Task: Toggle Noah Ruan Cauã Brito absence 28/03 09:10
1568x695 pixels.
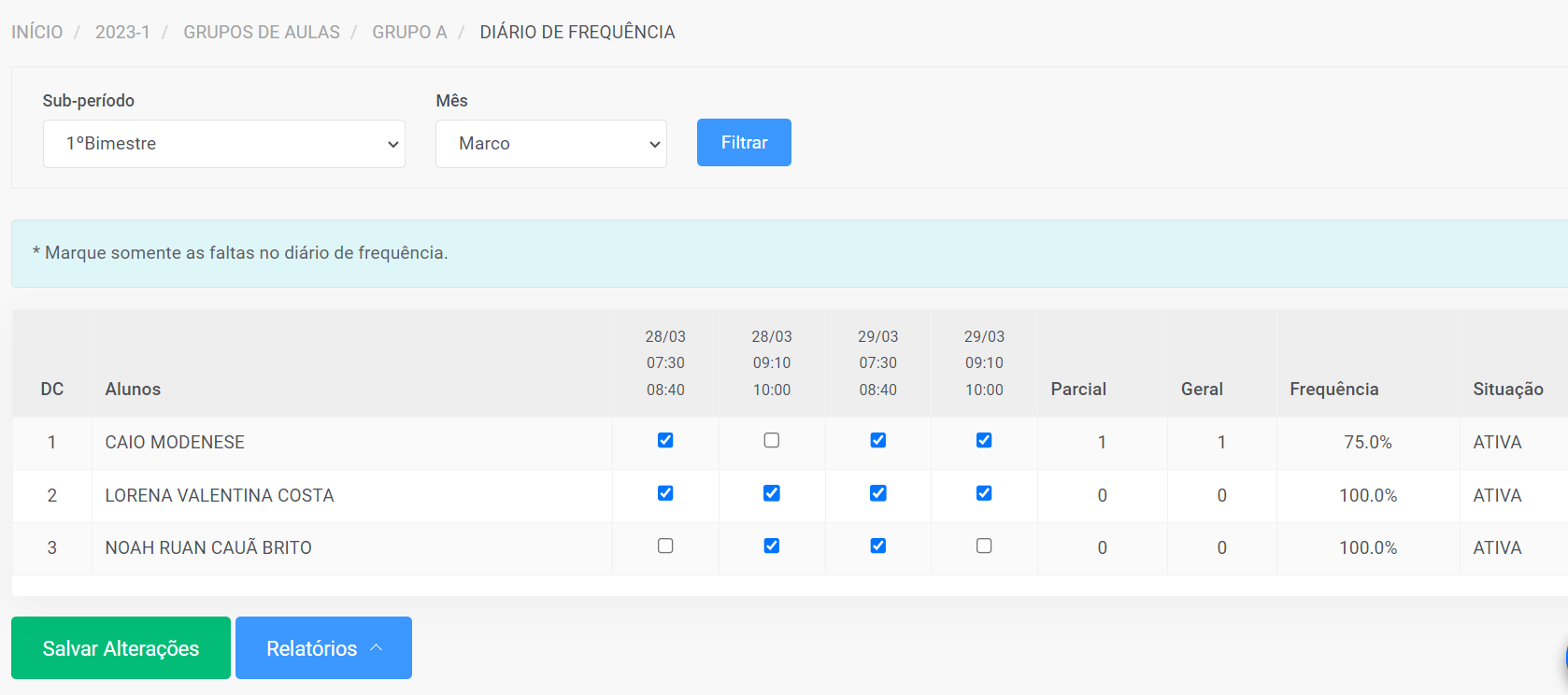Action: coord(772,546)
